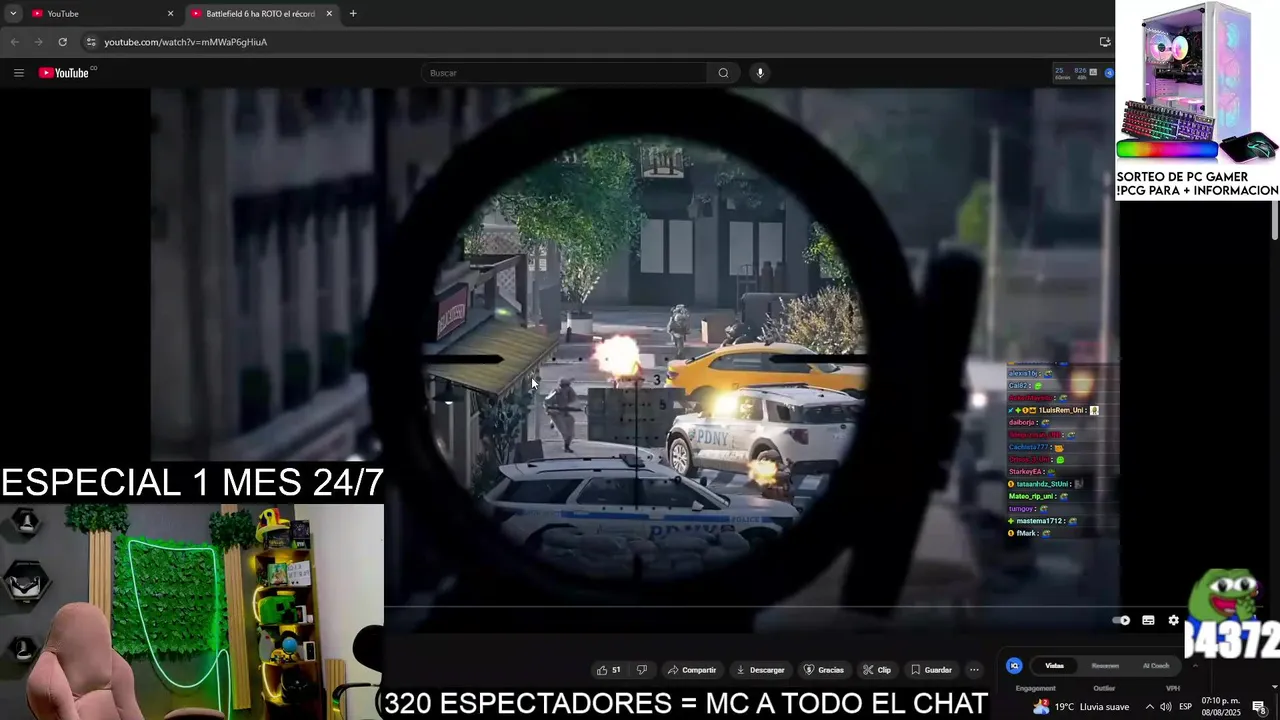Viewport: 1280px width, 720px height.
Task: Switch to the Vistas tab
Action: [1054, 665]
